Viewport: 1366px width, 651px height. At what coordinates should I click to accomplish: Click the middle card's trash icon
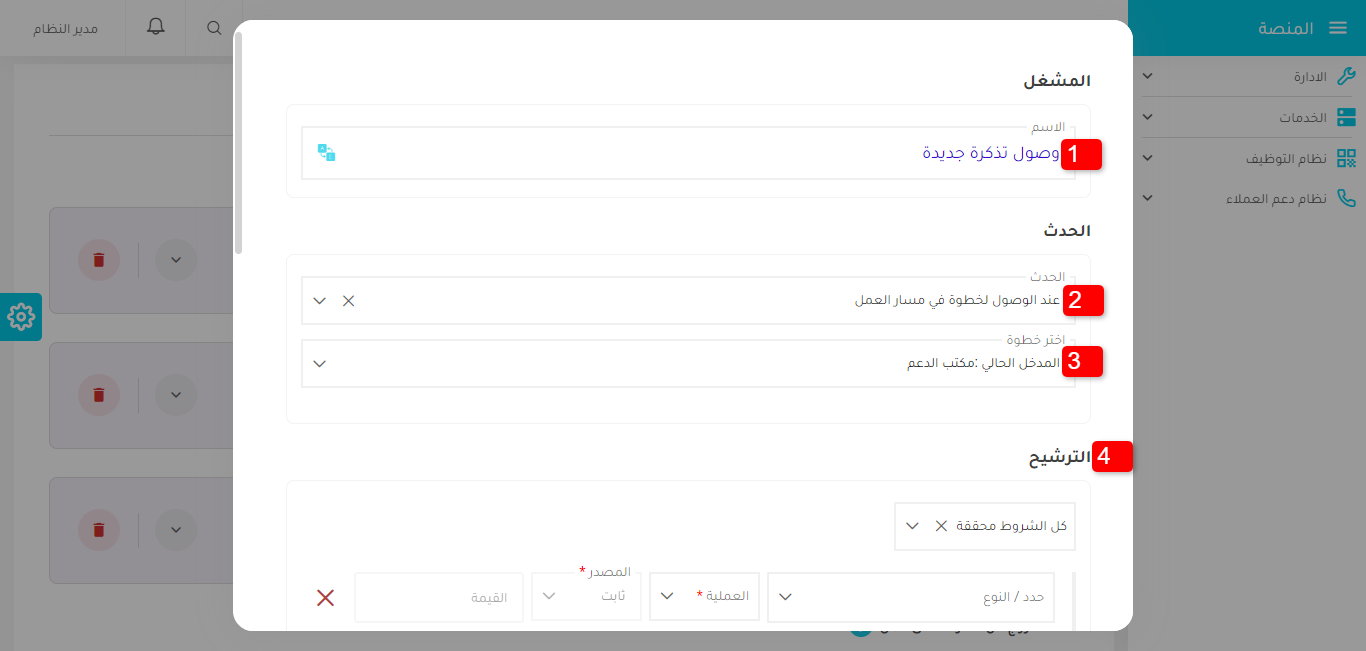coord(98,394)
